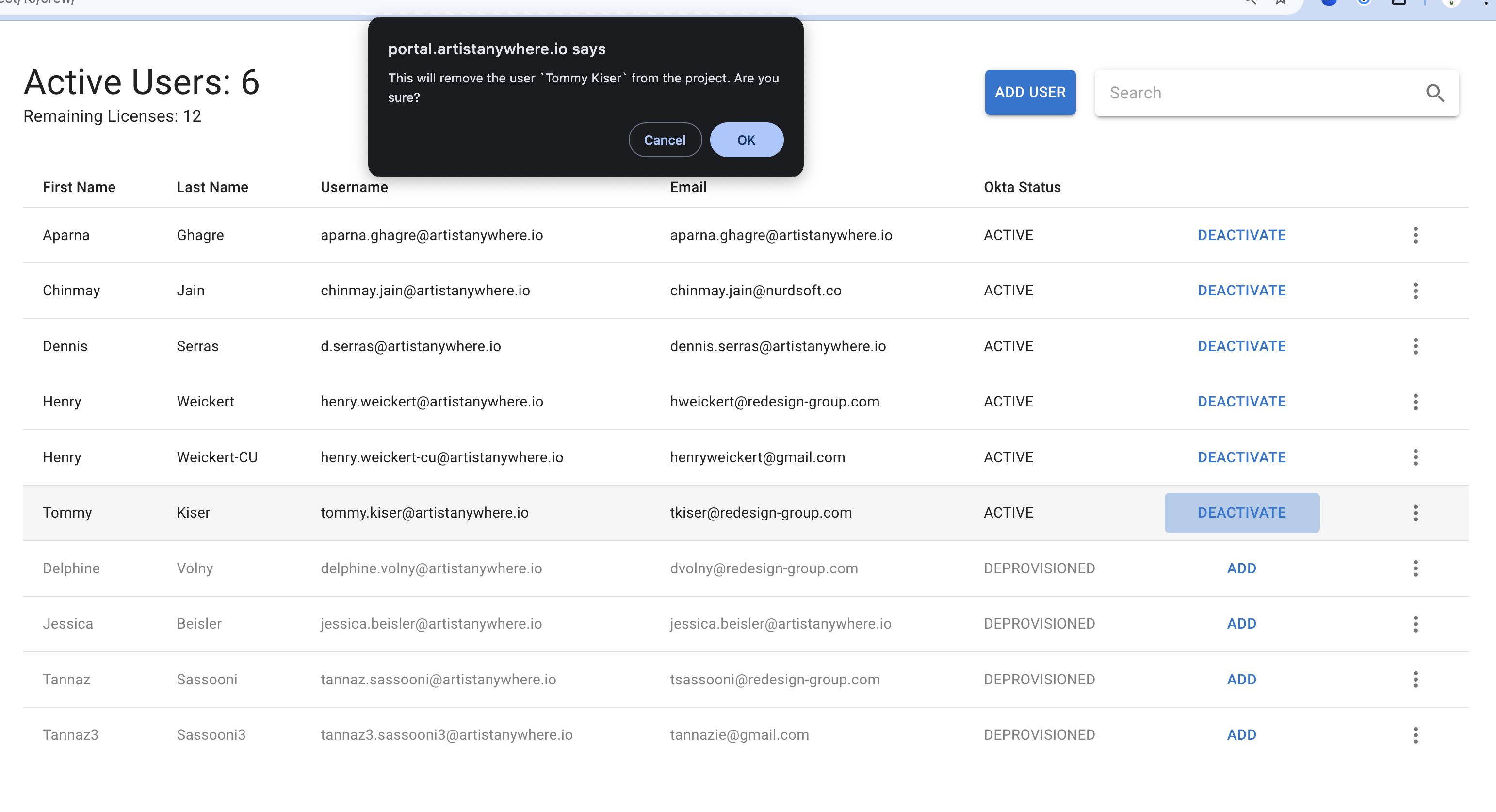This screenshot has height=812, width=1496.
Task: Cancel the remove user dialog
Action: pyautogui.click(x=665, y=139)
